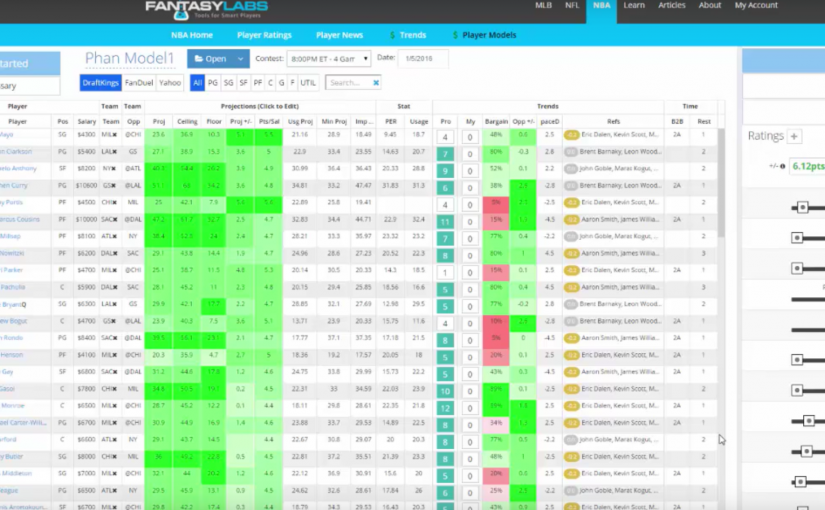
Task: Open the Rondo player link
Action: click(x=11, y=338)
